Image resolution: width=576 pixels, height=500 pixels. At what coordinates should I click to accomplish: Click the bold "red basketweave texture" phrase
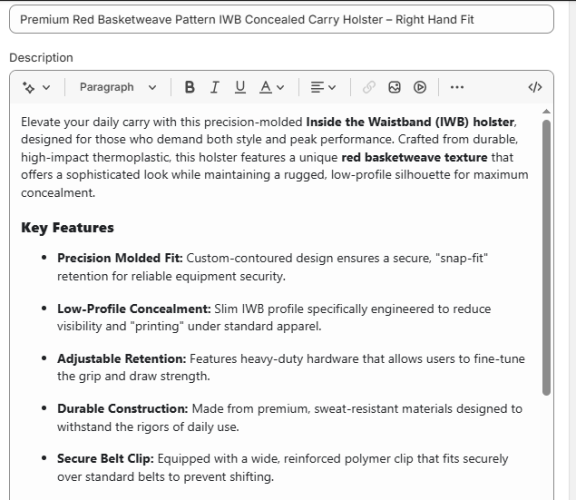click(414, 158)
